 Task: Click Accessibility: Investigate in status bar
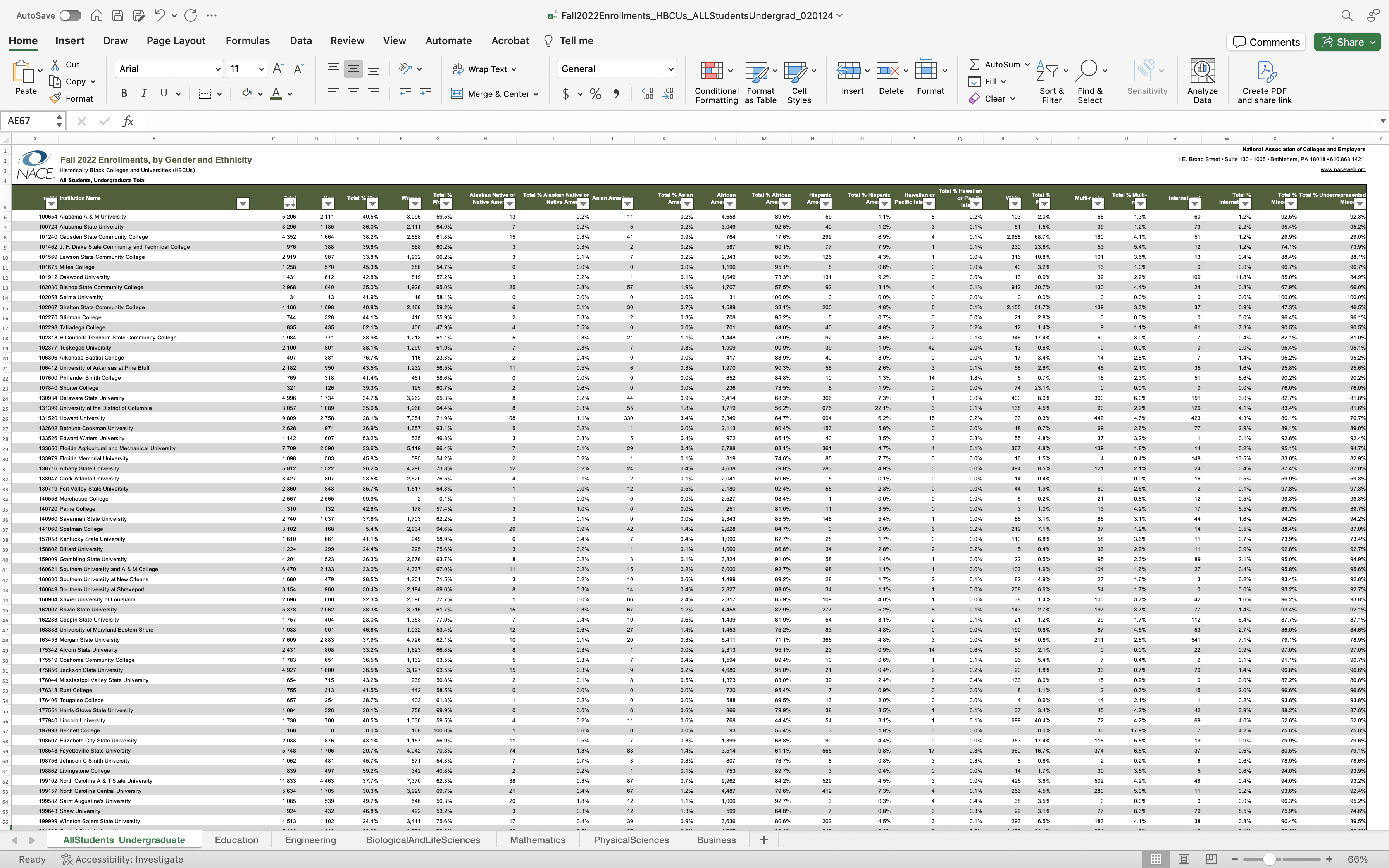(122, 859)
